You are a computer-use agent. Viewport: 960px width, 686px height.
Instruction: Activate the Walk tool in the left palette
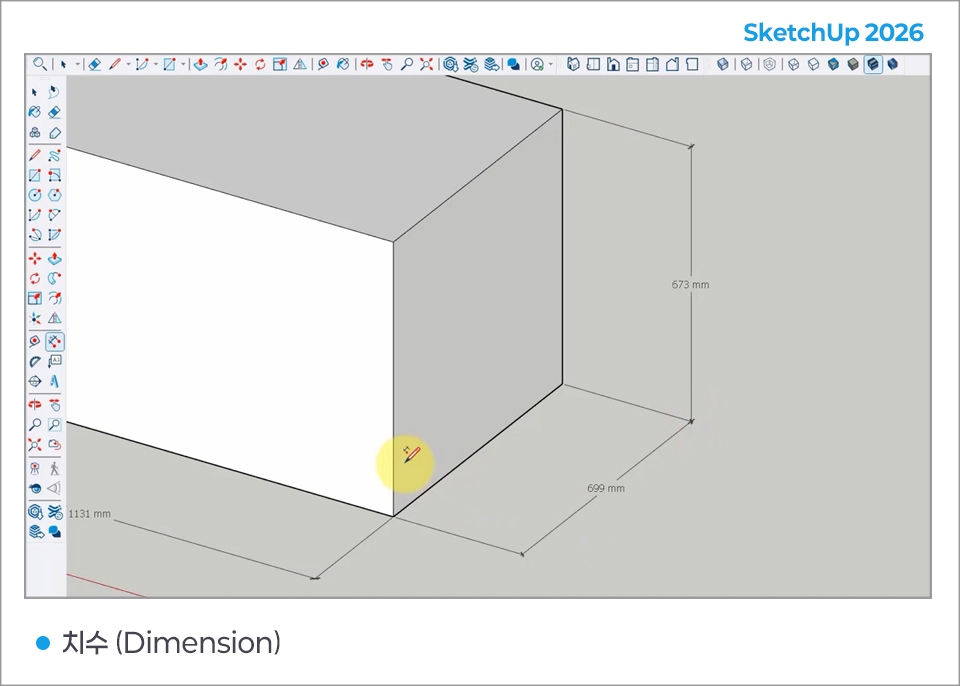click(54, 469)
